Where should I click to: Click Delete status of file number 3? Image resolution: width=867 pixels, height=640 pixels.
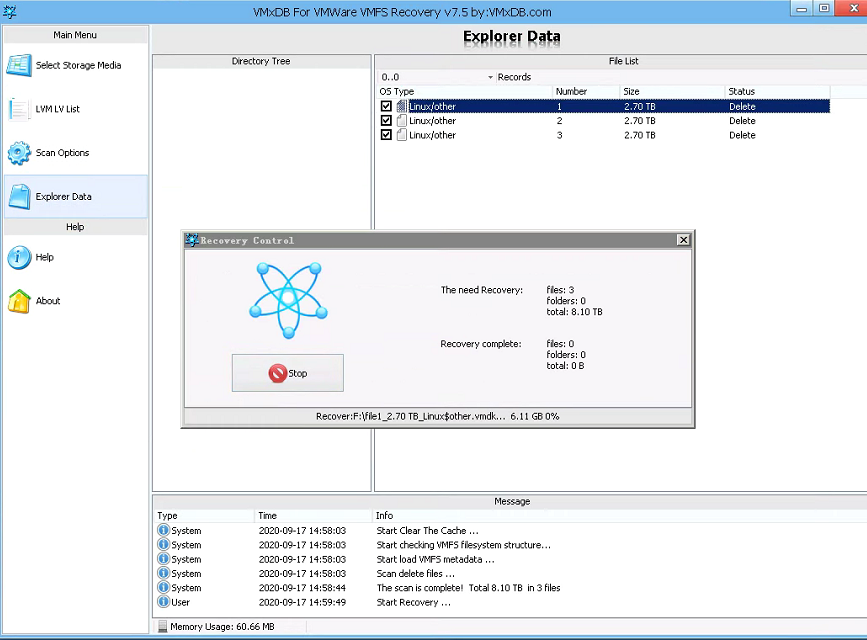point(742,135)
